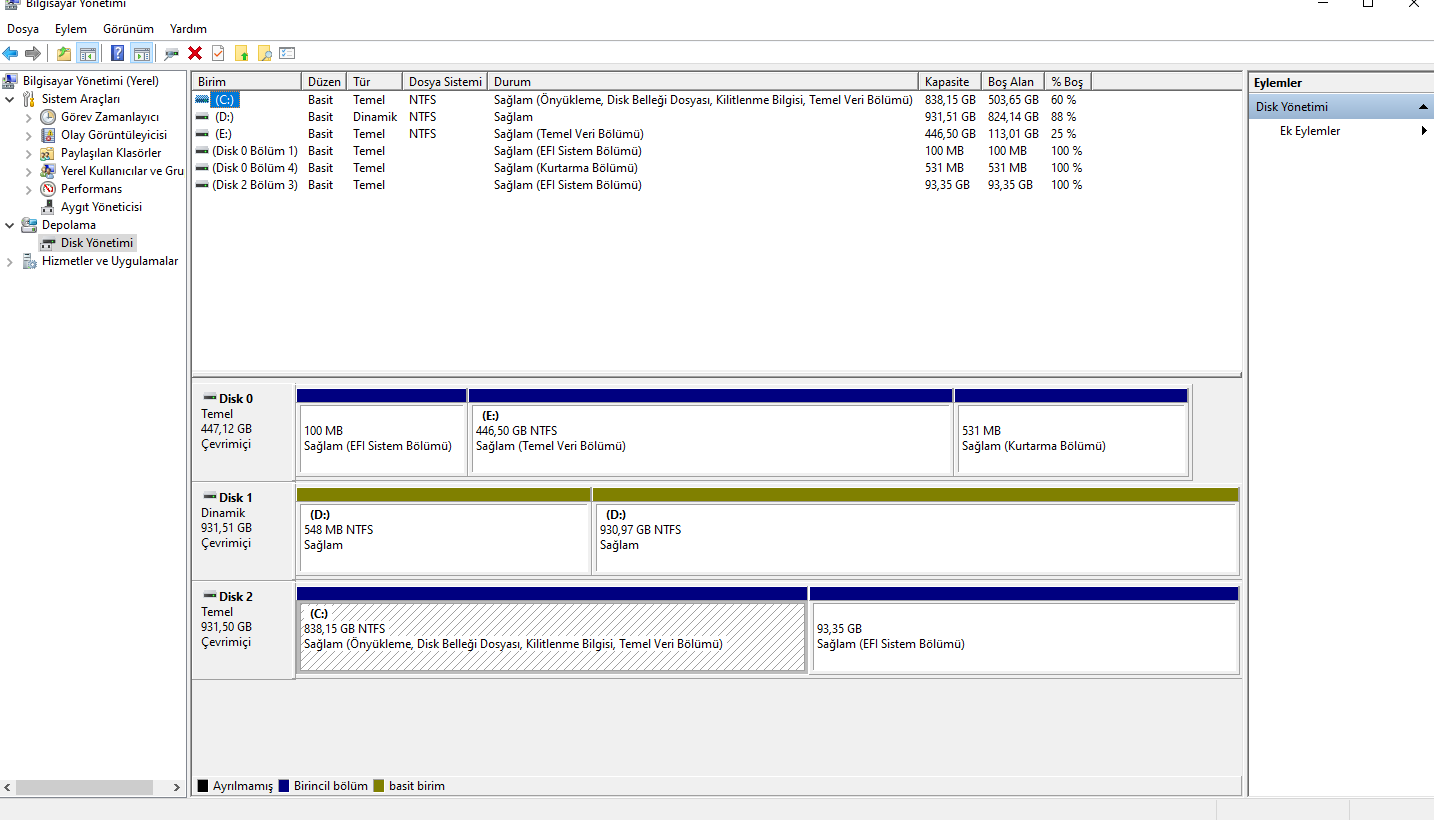Image resolution: width=1434 pixels, height=820 pixels.
Task: Click the olive basit birim legend swatch
Action: 379,786
